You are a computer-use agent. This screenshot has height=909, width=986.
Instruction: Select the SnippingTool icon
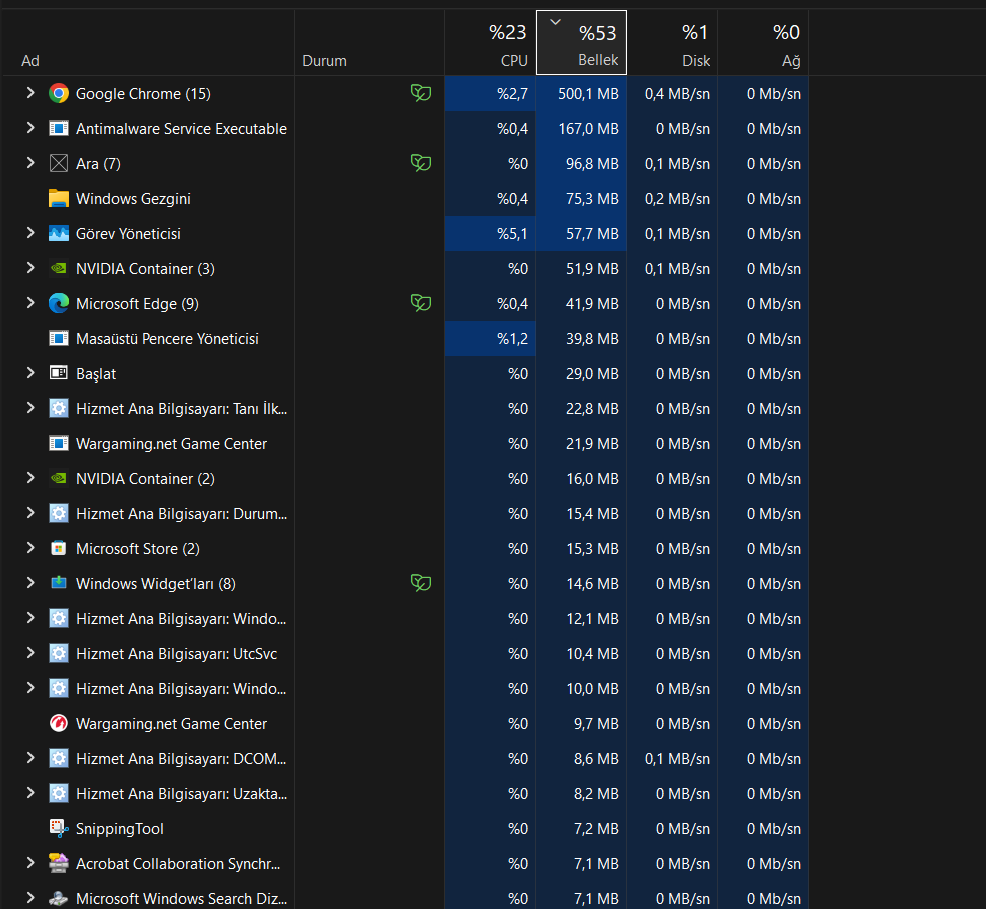[58, 829]
